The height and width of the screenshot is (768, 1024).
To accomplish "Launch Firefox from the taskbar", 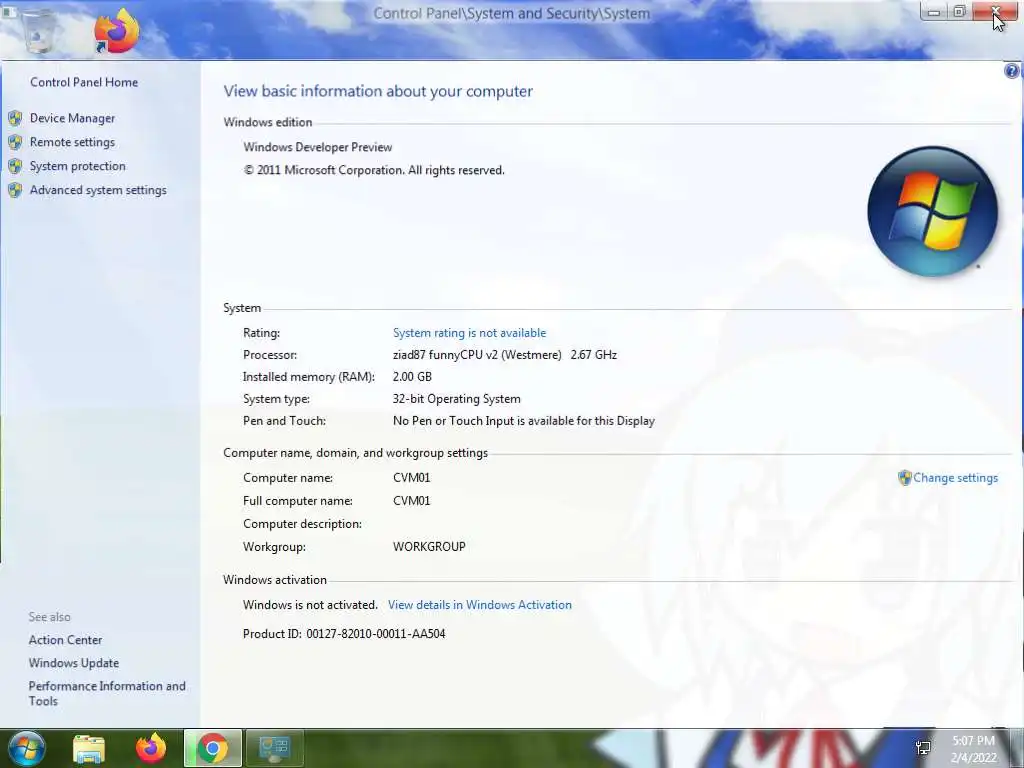I will point(151,748).
